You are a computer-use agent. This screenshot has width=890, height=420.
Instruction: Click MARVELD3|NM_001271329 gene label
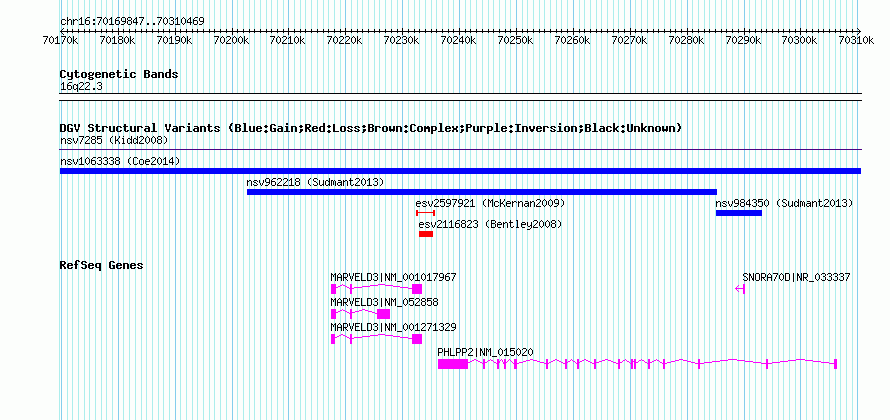393,327
